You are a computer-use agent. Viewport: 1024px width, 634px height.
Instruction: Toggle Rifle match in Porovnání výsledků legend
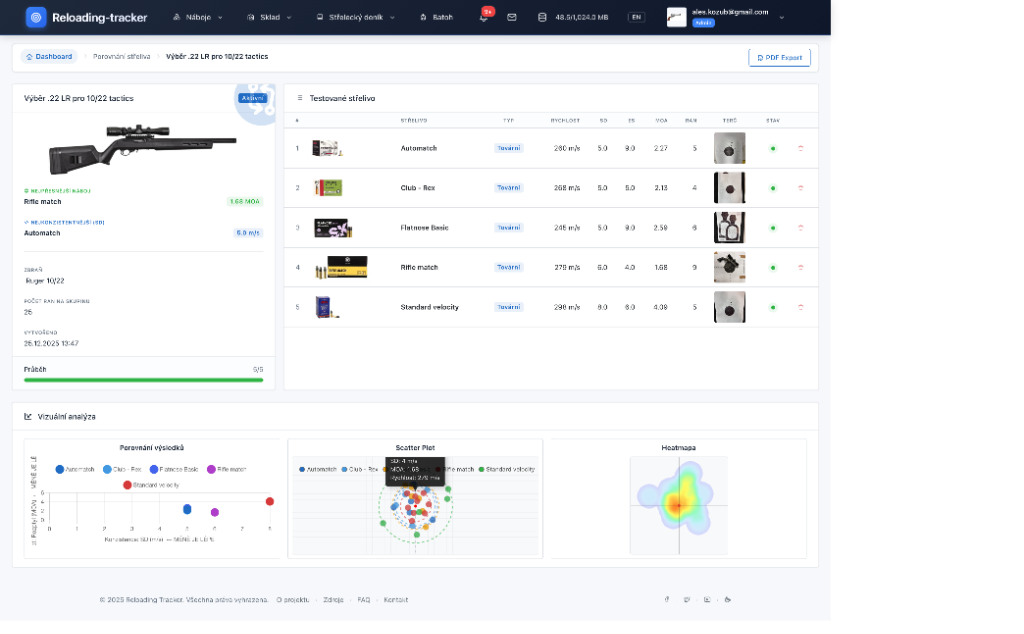[226, 469]
